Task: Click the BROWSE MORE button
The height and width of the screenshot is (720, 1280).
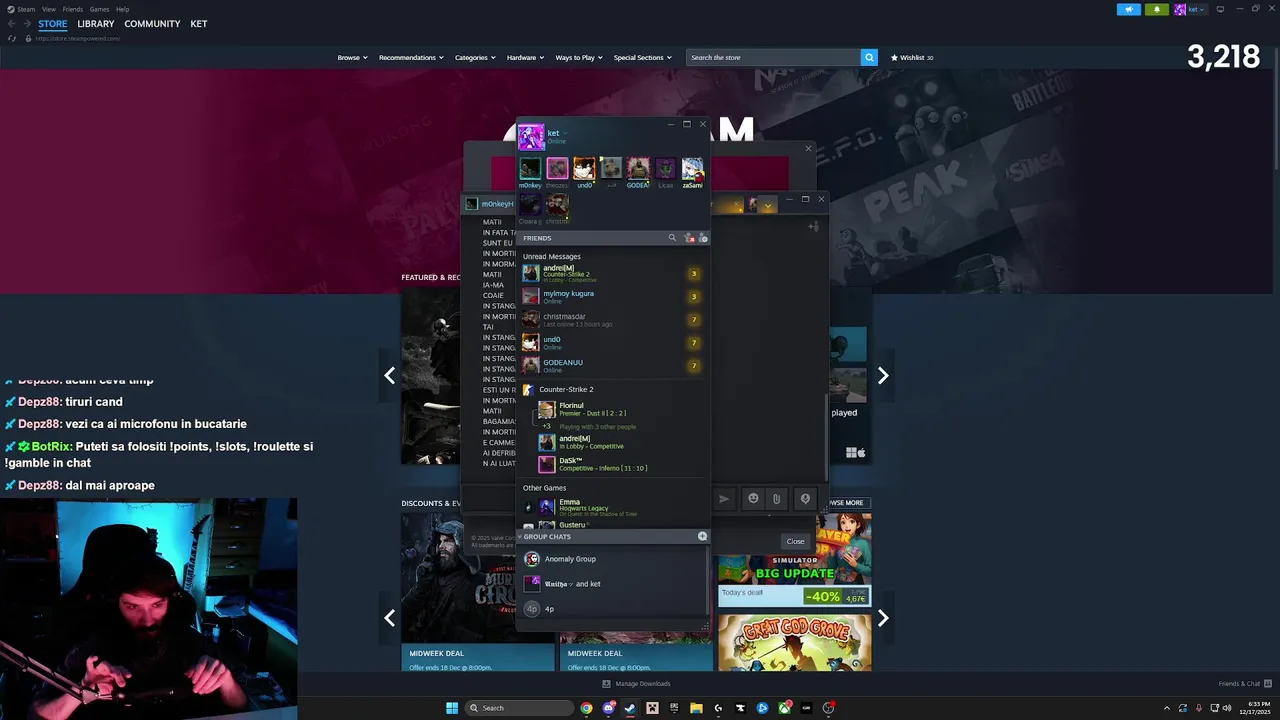Action: click(x=848, y=503)
